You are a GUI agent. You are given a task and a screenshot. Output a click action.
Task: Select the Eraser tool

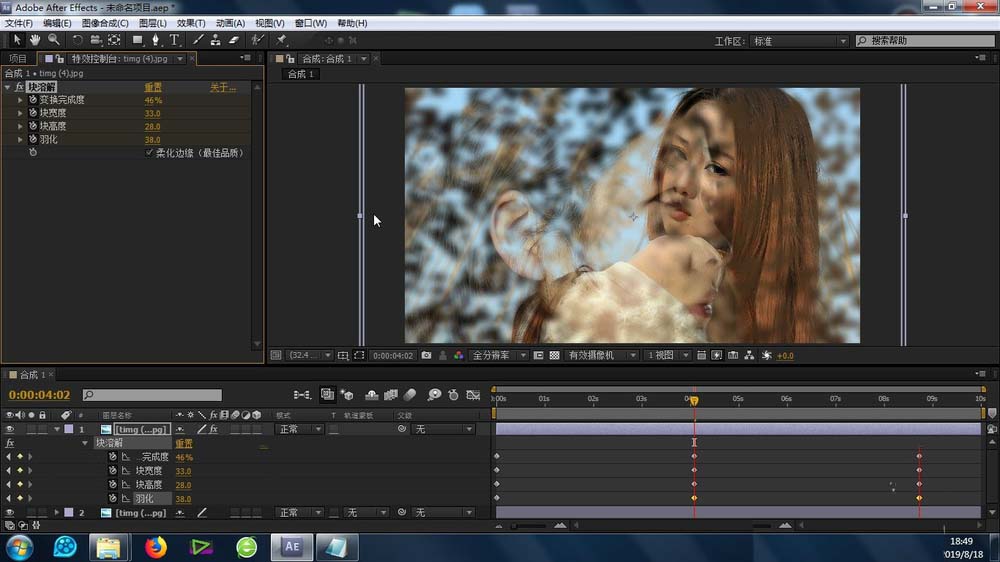tap(234, 40)
